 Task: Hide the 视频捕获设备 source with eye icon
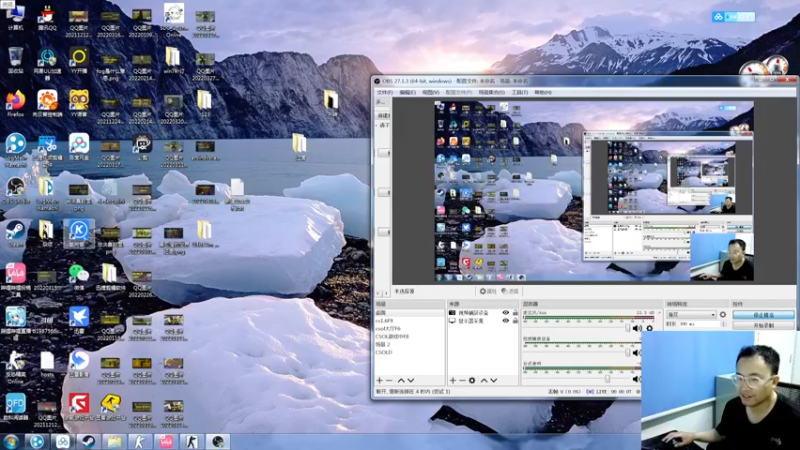[506, 313]
